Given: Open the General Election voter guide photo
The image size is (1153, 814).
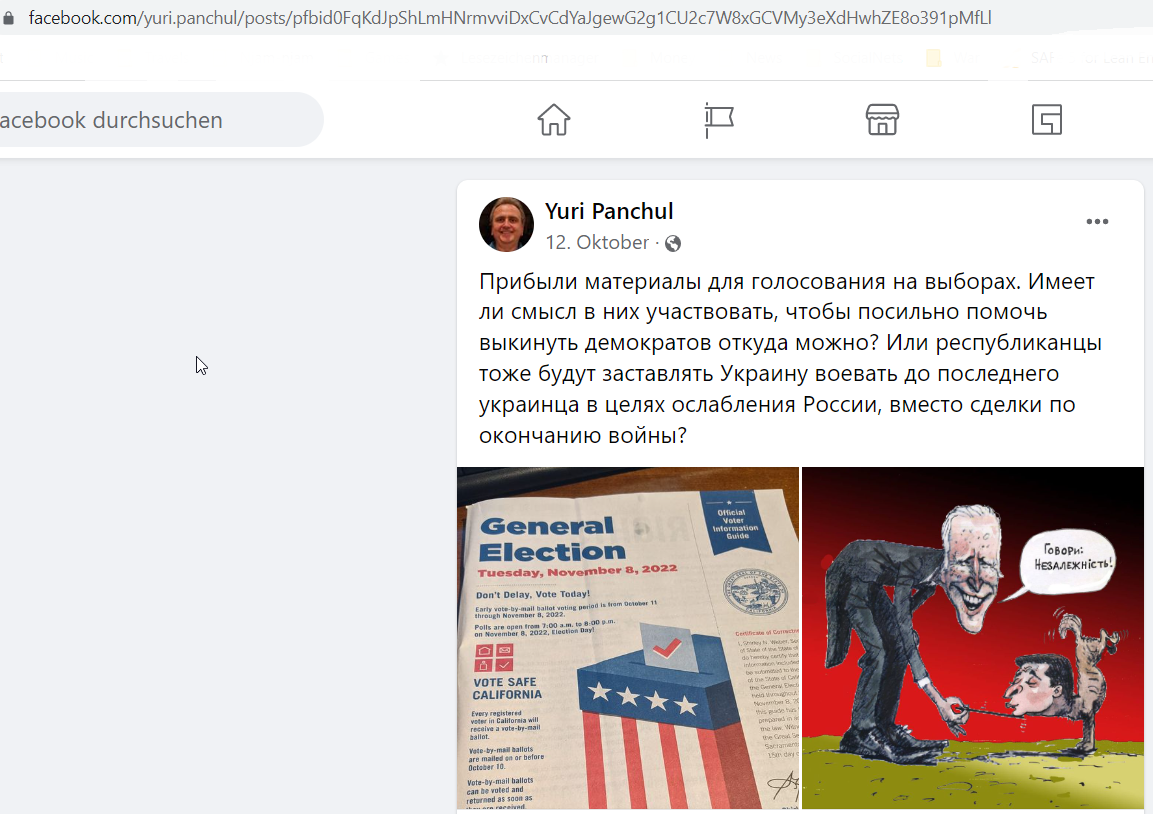Looking at the screenshot, I should click(x=628, y=638).
